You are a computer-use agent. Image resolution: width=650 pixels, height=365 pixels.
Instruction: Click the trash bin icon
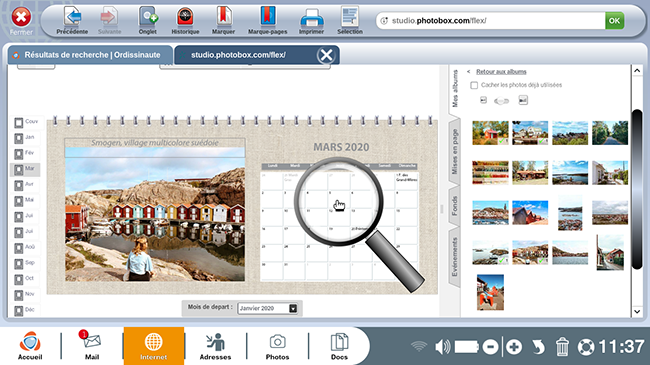coord(562,347)
